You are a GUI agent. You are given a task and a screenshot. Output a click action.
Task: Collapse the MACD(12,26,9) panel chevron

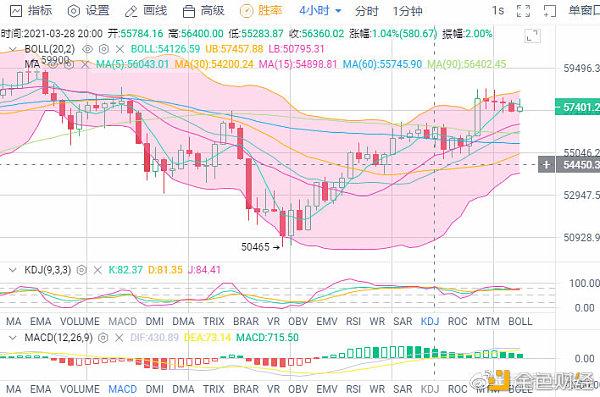(13, 338)
